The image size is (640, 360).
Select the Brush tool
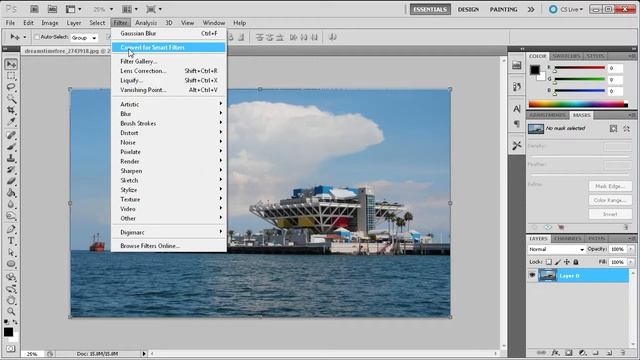(11, 146)
